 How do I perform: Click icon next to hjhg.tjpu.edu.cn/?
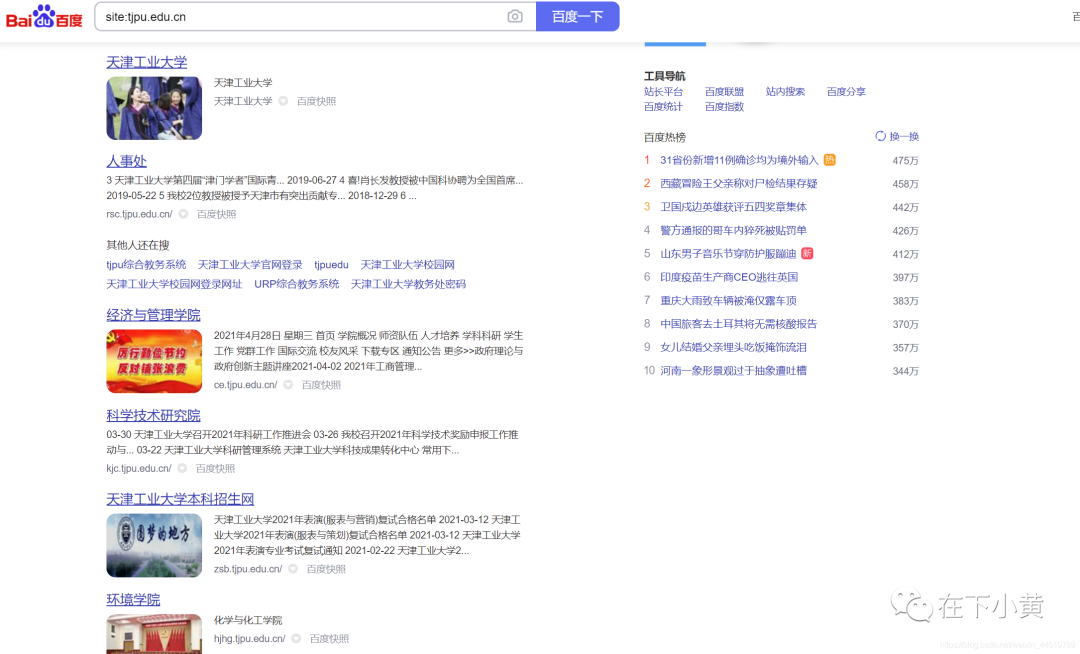pyautogui.click(x=296, y=638)
